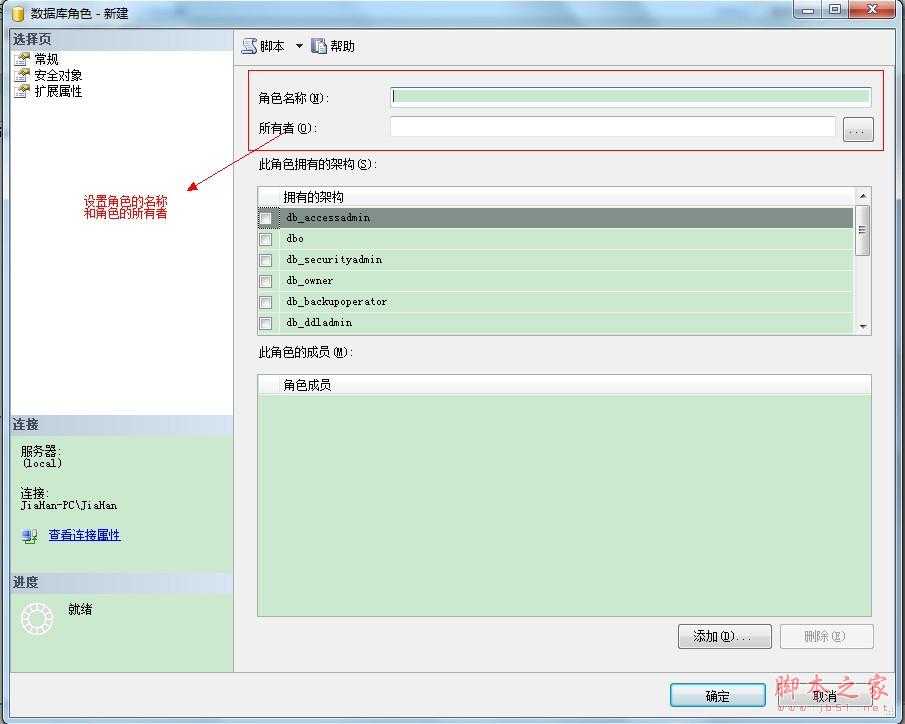The width and height of the screenshot is (905, 724).
Task: Open the owner browse (...) button
Action: click(x=858, y=129)
